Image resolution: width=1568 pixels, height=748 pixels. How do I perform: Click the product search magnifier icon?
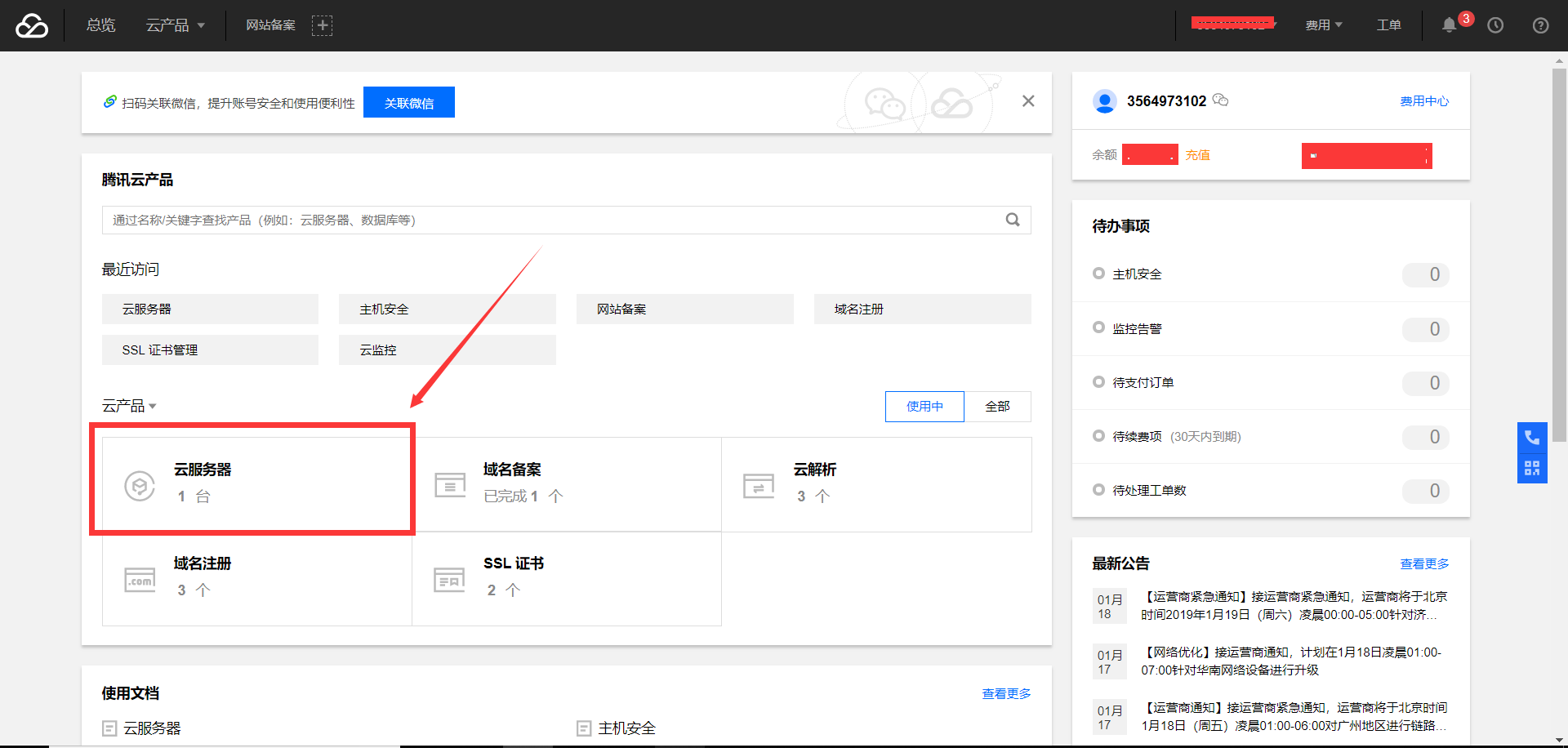tap(1013, 220)
